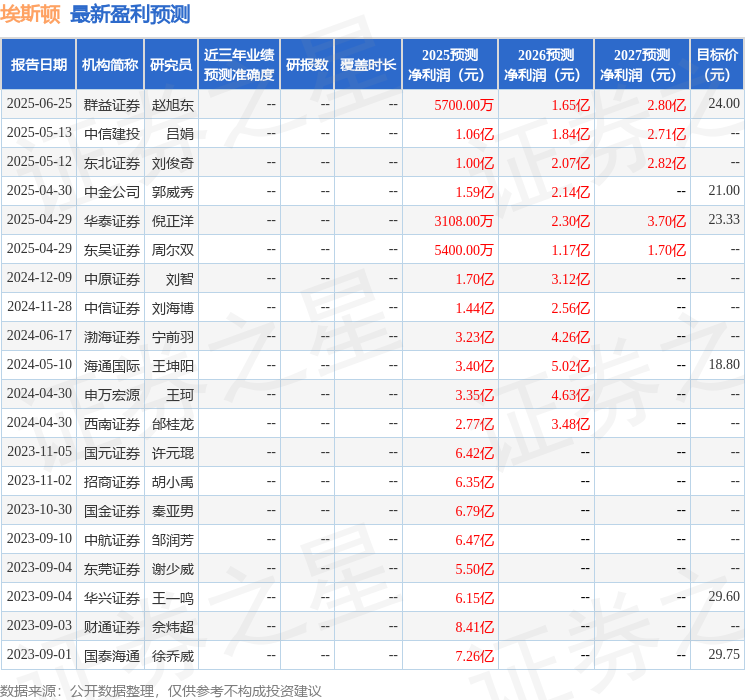Select the date 2024-12-09
The image size is (745, 700).
[39, 278]
